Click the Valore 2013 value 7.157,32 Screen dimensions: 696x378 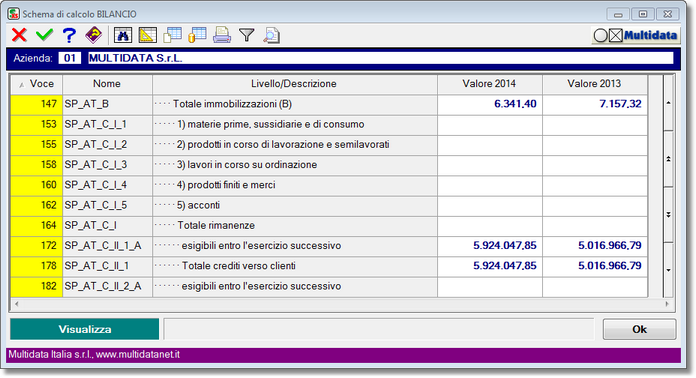point(620,104)
